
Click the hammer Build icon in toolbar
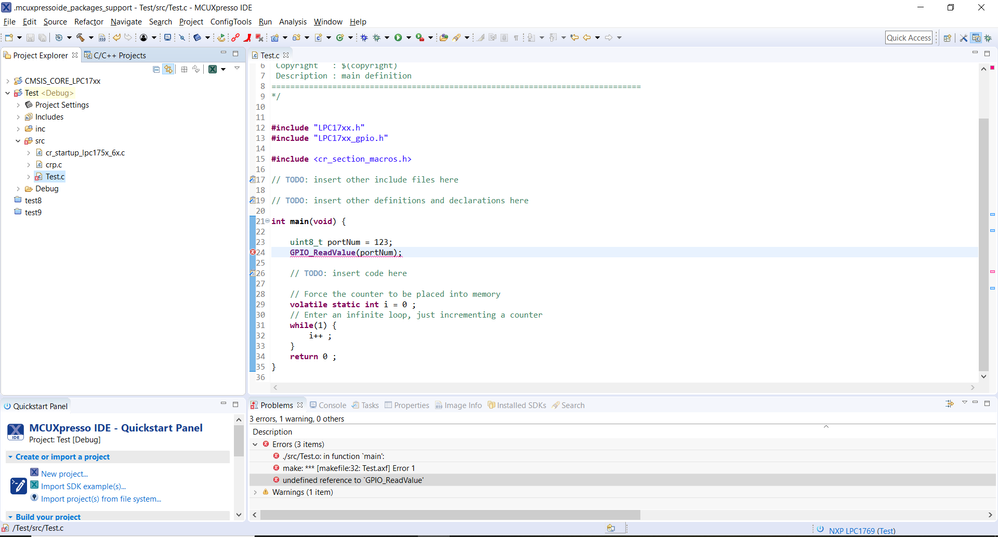tap(80, 38)
